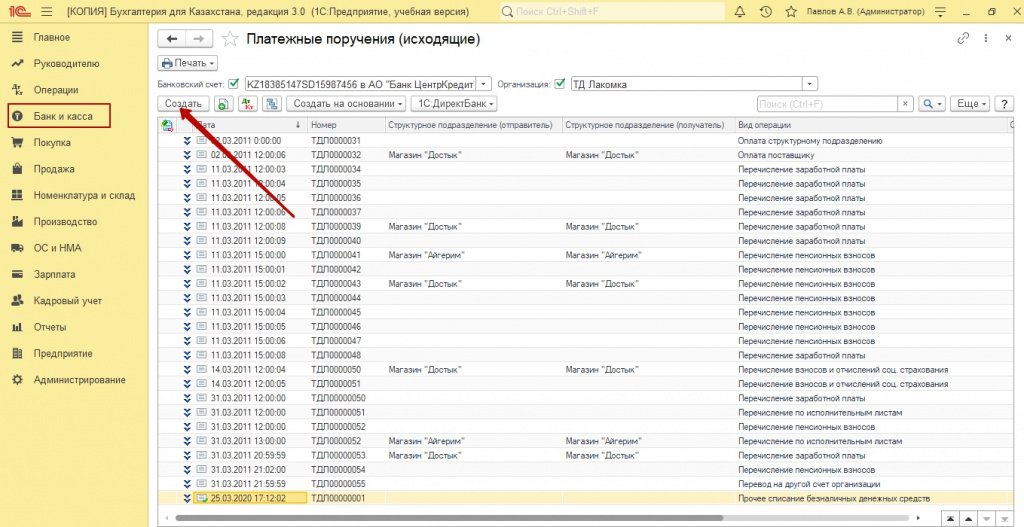1024x527 pixels.
Task: Go back with the left arrow button
Action: (x=172, y=39)
